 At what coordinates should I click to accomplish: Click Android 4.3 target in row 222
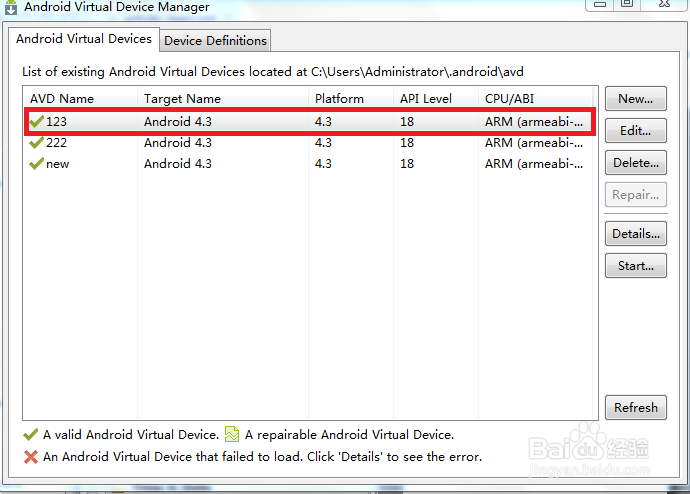[178, 143]
